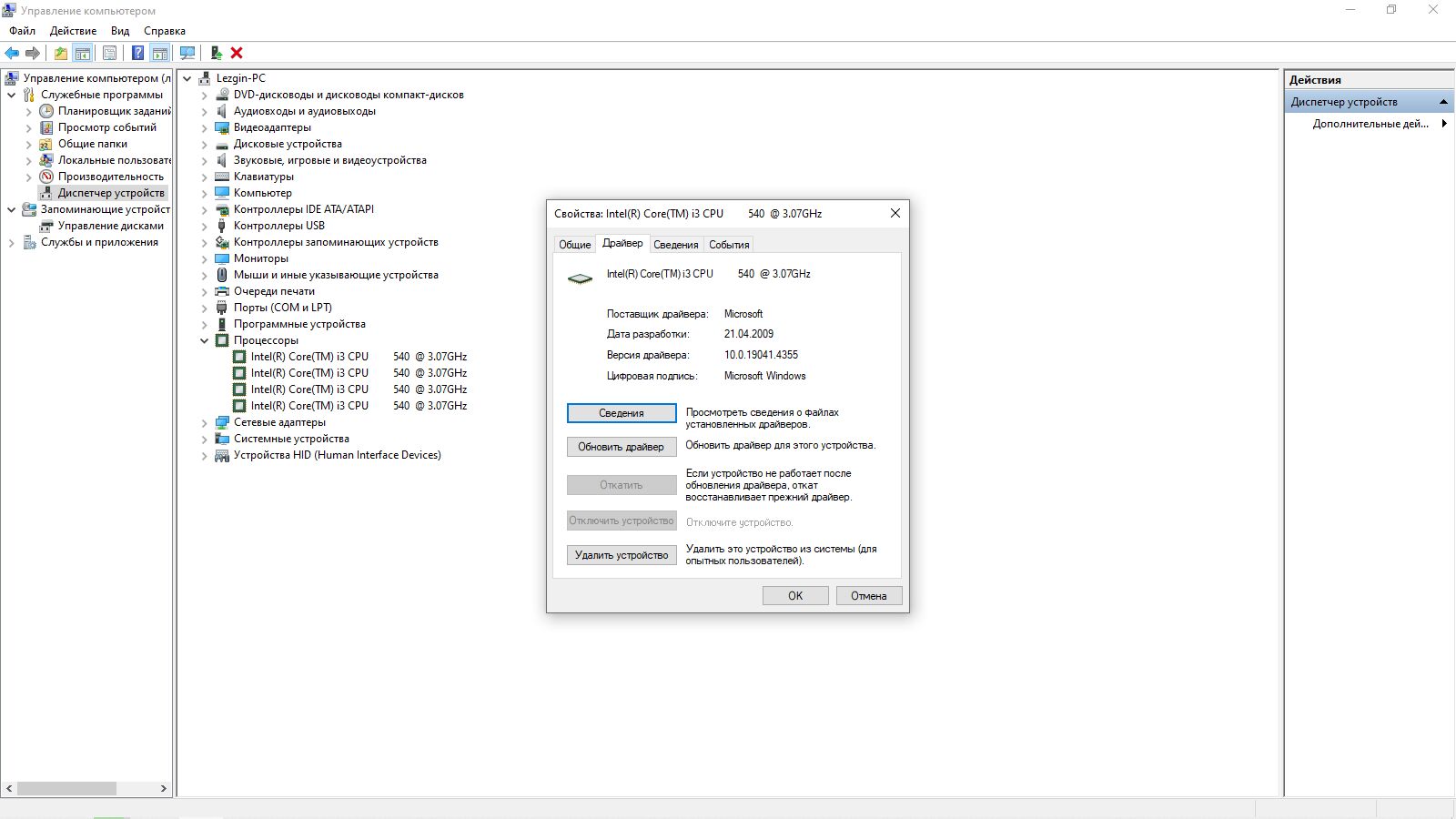Viewport: 1456px width, 819px height.
Task: Click the Планировщик заданий clock icon
Action: click(x=46, y=111)
